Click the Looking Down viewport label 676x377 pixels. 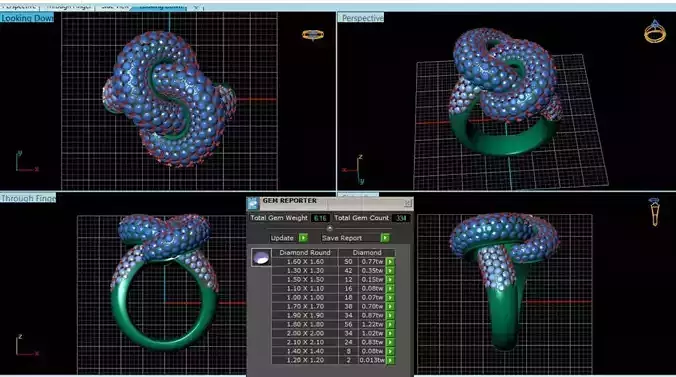pyautogui.click(x=27, y=18)
